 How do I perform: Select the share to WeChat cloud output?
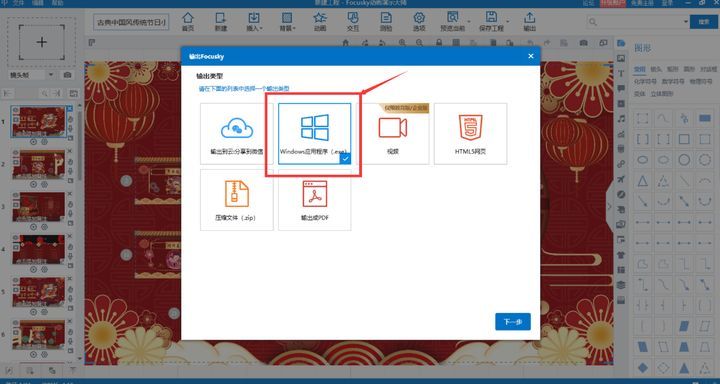[236, 134]
